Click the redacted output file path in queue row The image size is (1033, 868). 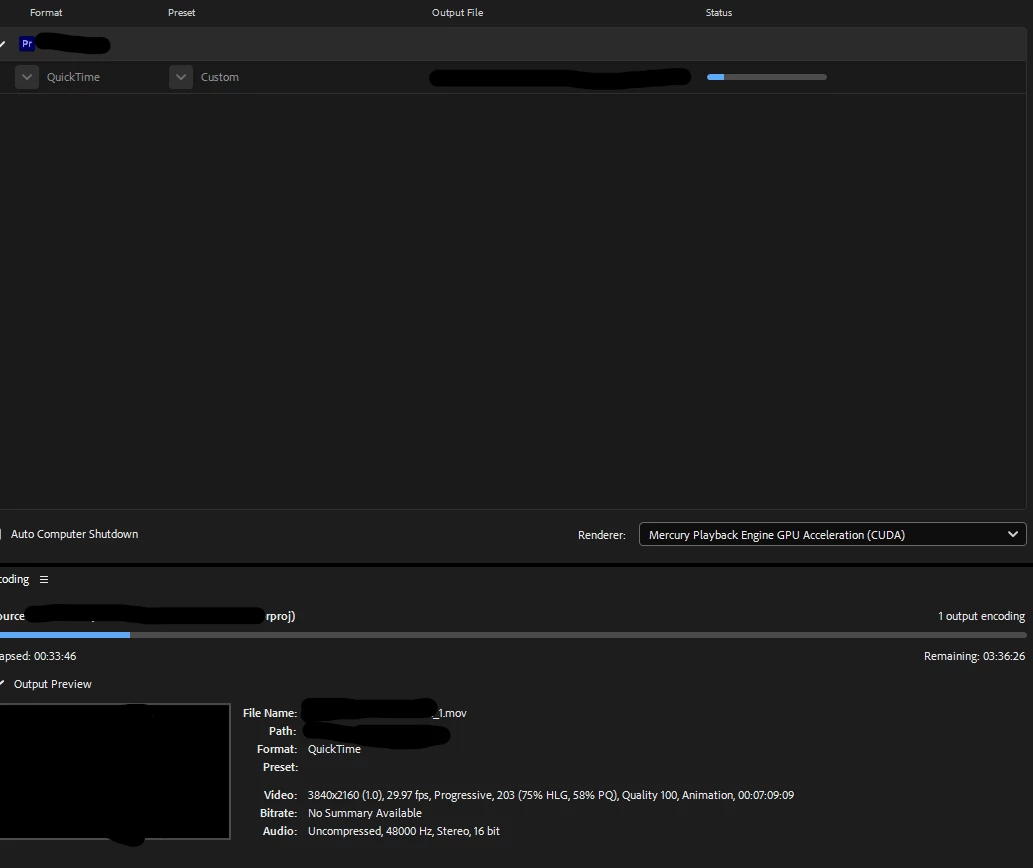pos(559,78)
